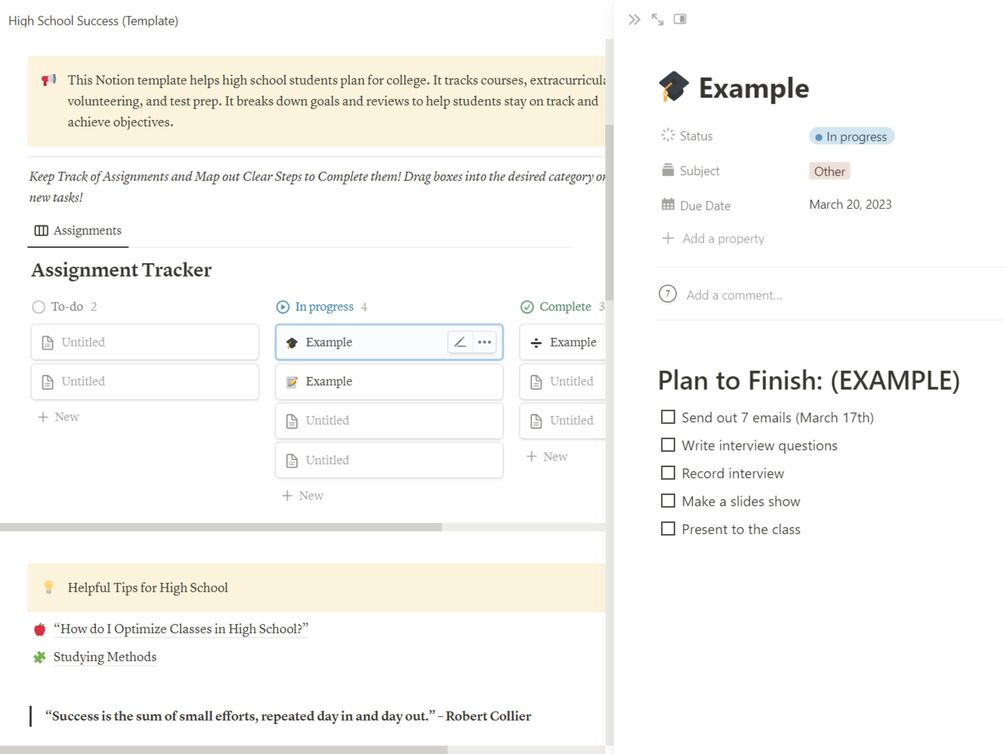Click the megaphone callout icon
The height and width of the screenshot is (754, 1005).
click(49, 80)
